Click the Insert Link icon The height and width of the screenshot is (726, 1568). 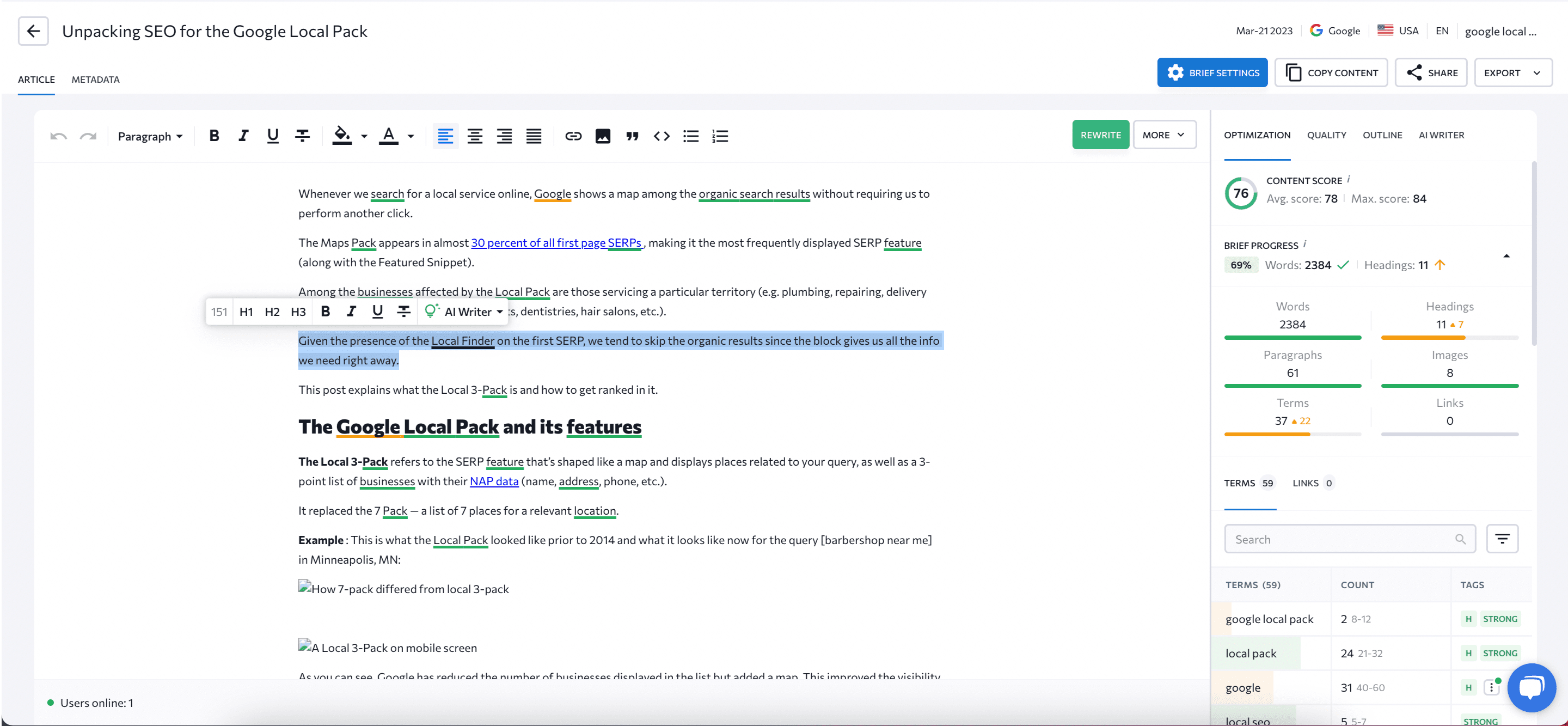coord(572,135)
